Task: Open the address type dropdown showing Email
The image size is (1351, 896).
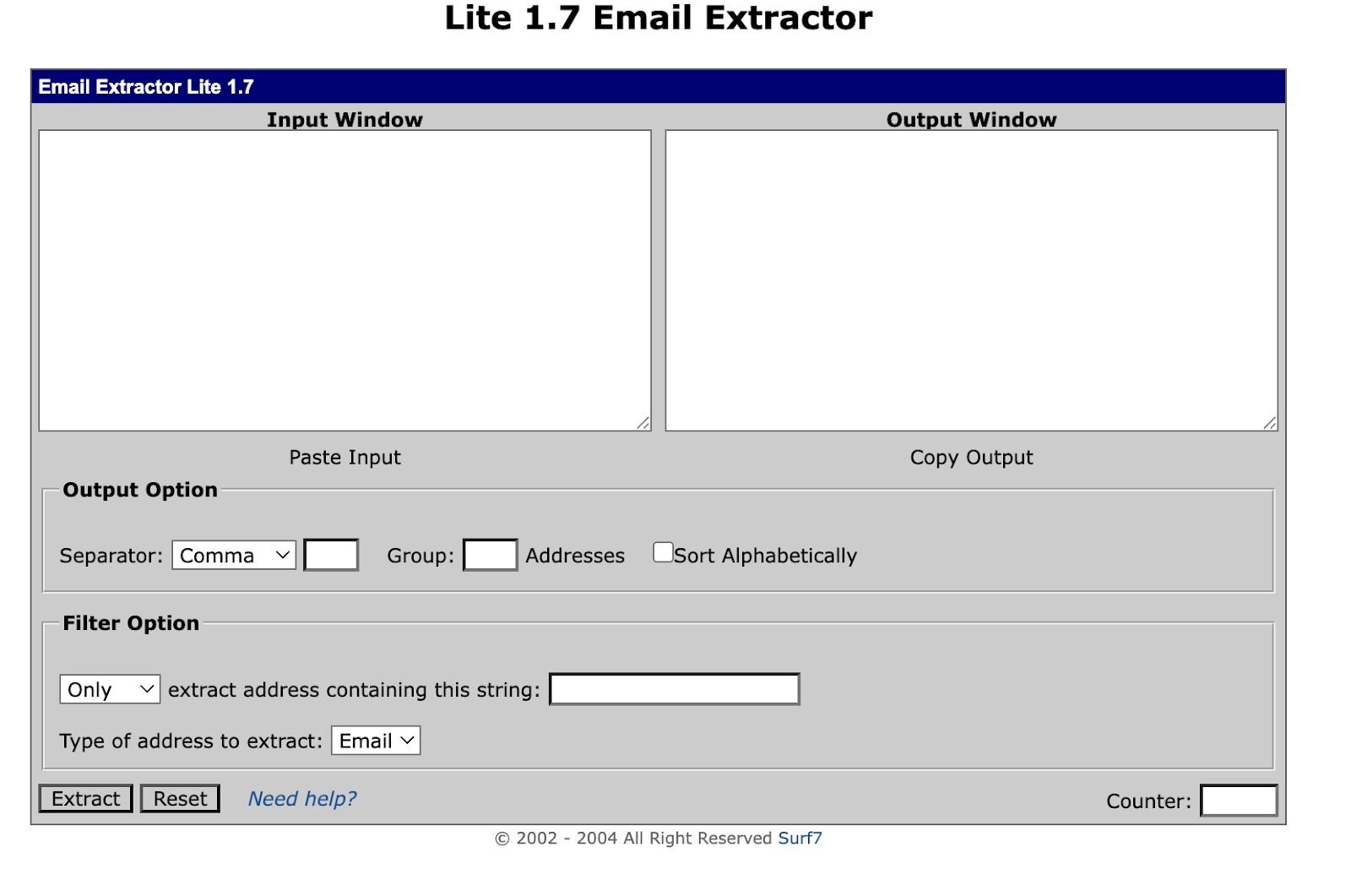Action: tap(376, 741)
